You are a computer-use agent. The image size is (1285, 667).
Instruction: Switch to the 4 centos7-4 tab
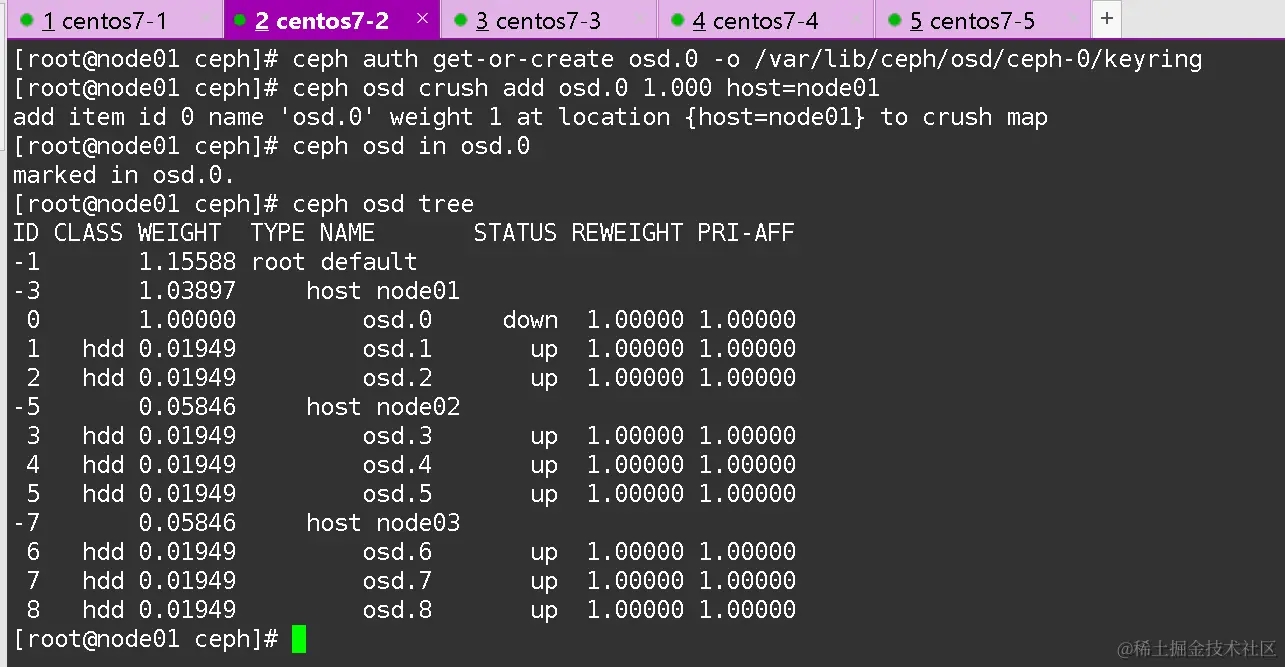766,20
